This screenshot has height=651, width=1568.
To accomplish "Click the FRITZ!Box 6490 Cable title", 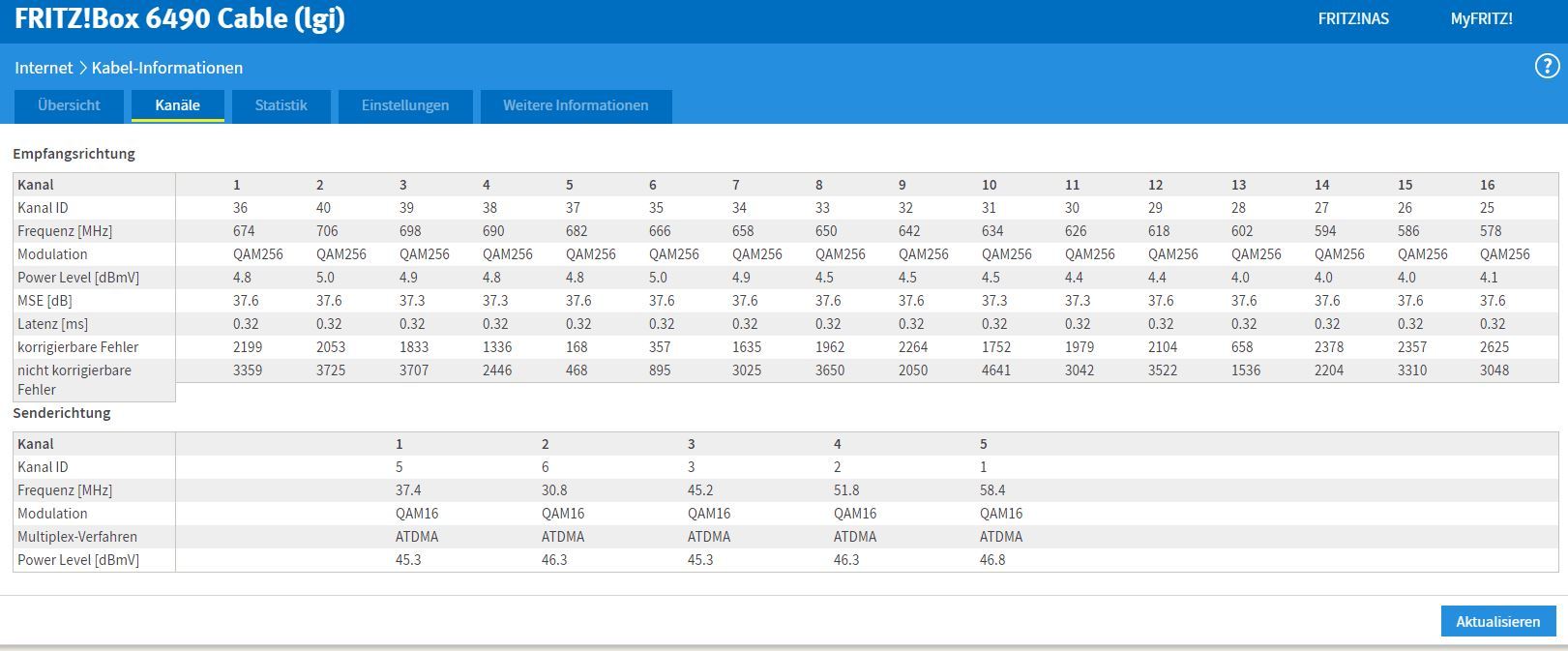I will tap(180, 19).
